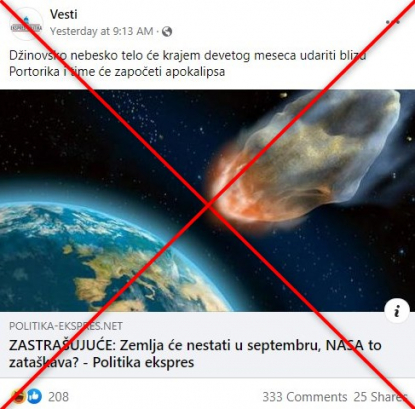Click the info 'i' icon on image
Image resolution: width=415 pixels, height=409 pixels.
click(x=397, y=312)
